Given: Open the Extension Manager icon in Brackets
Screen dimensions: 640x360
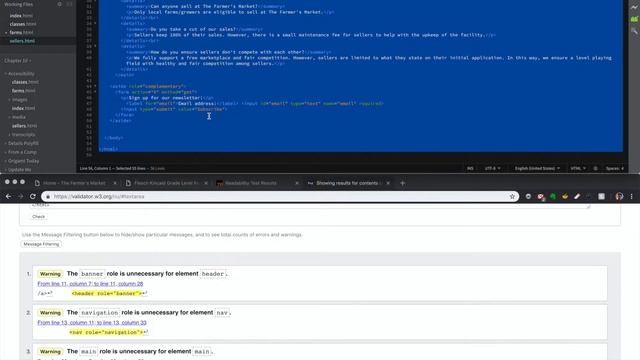Looking at the screenshot, I should tap(634, 19).
